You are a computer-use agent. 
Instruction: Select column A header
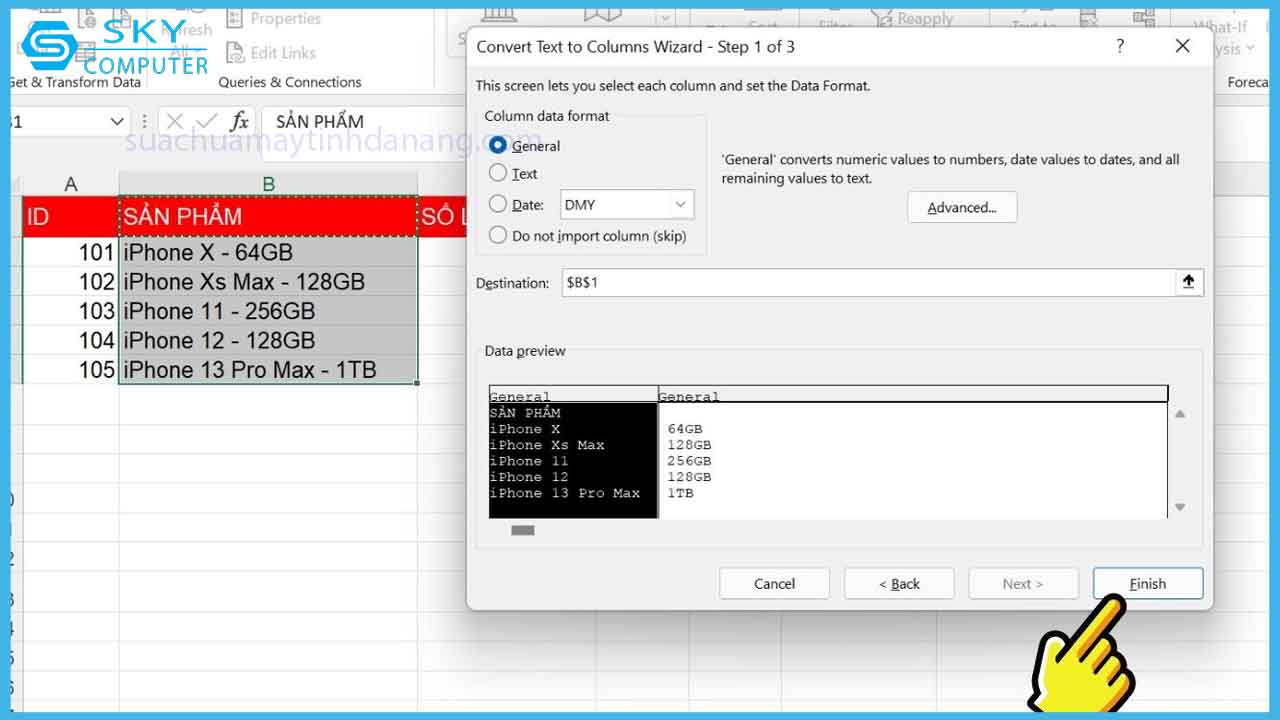(x=70, y=184)
